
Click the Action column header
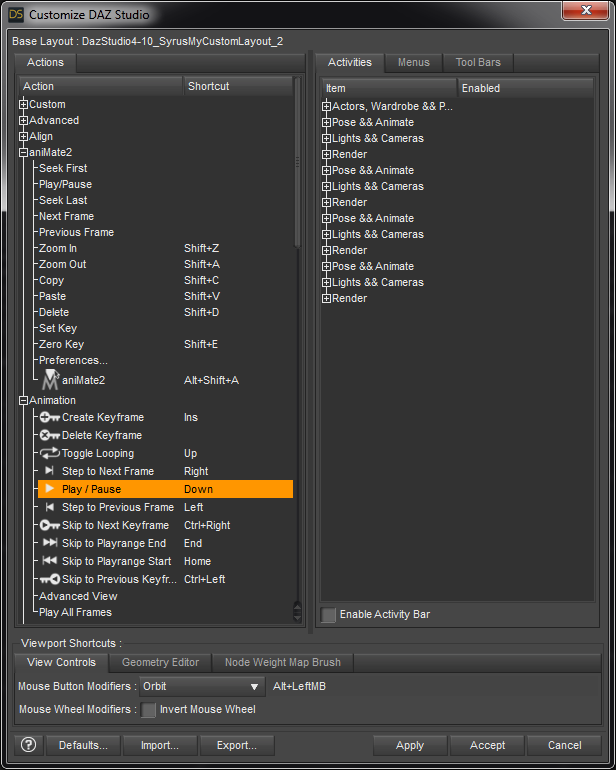[101, 86]
